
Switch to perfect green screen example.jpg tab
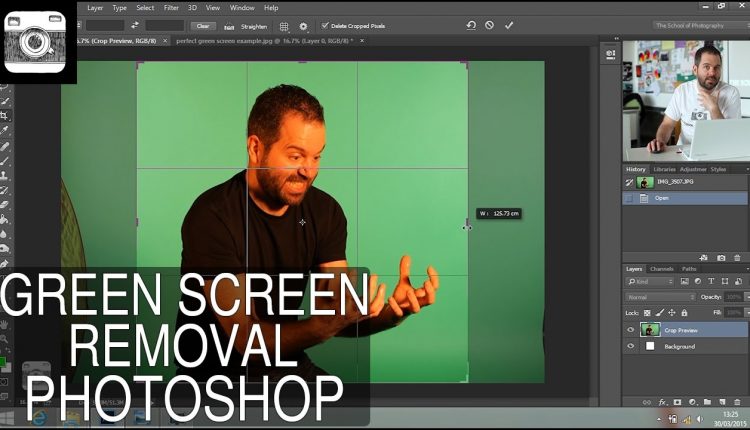click(x=265, y=41)
